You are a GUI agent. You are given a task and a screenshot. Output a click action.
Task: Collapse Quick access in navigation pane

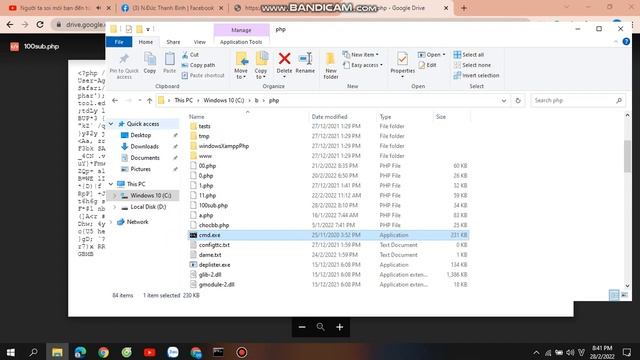pos(111,124)
